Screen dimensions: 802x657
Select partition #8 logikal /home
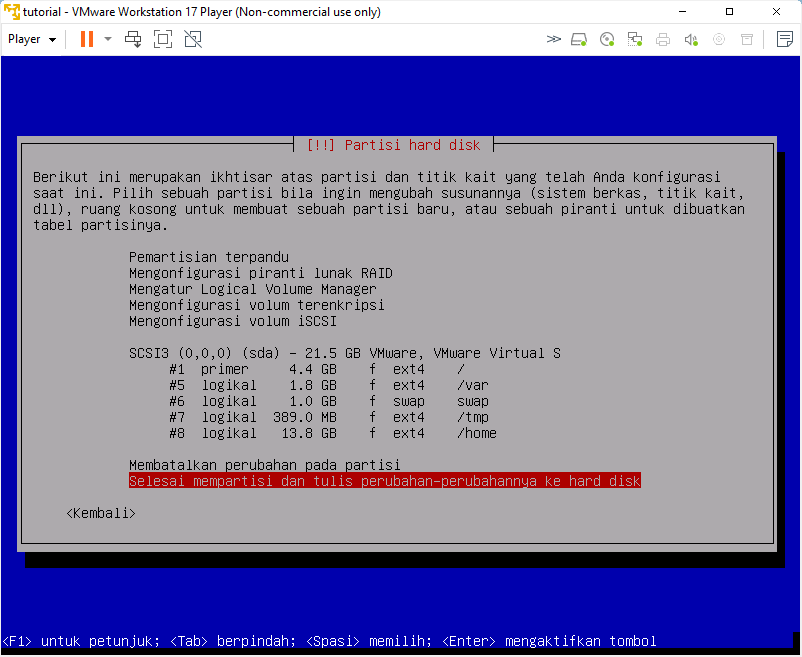click(333, 434)
